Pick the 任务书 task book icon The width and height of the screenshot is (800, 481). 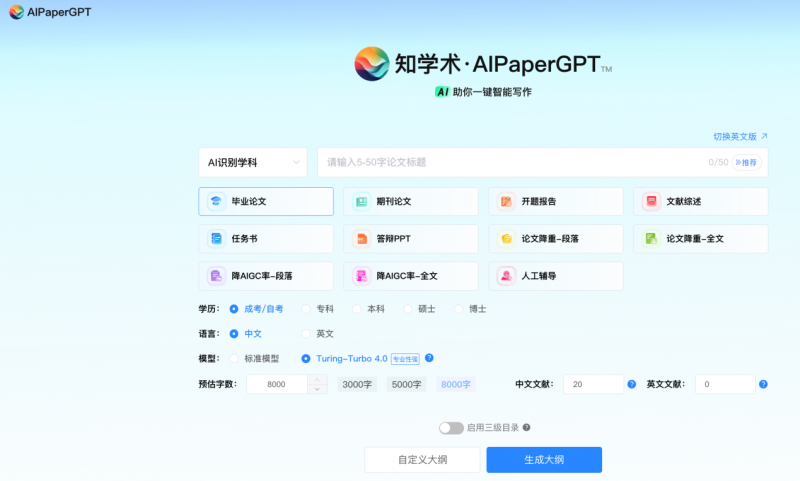point(216,239)
